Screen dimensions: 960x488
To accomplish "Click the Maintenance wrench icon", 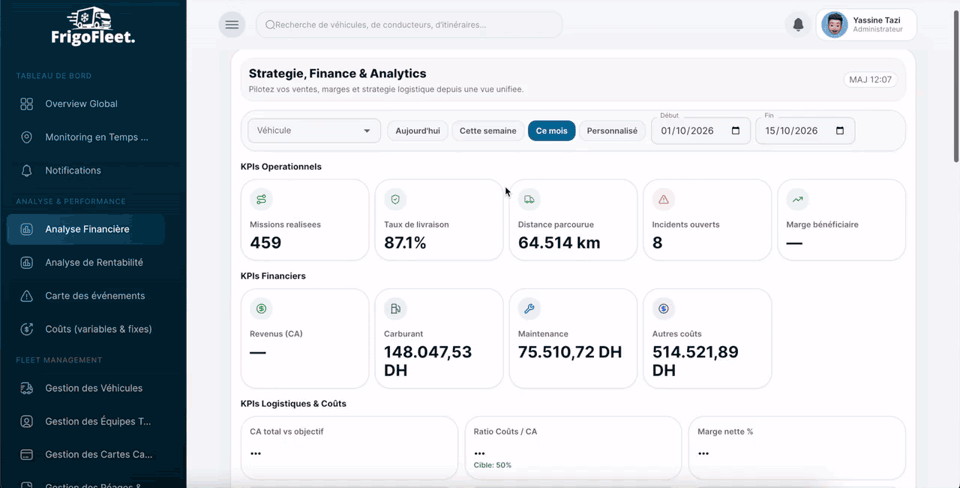I will pos(530,309).
